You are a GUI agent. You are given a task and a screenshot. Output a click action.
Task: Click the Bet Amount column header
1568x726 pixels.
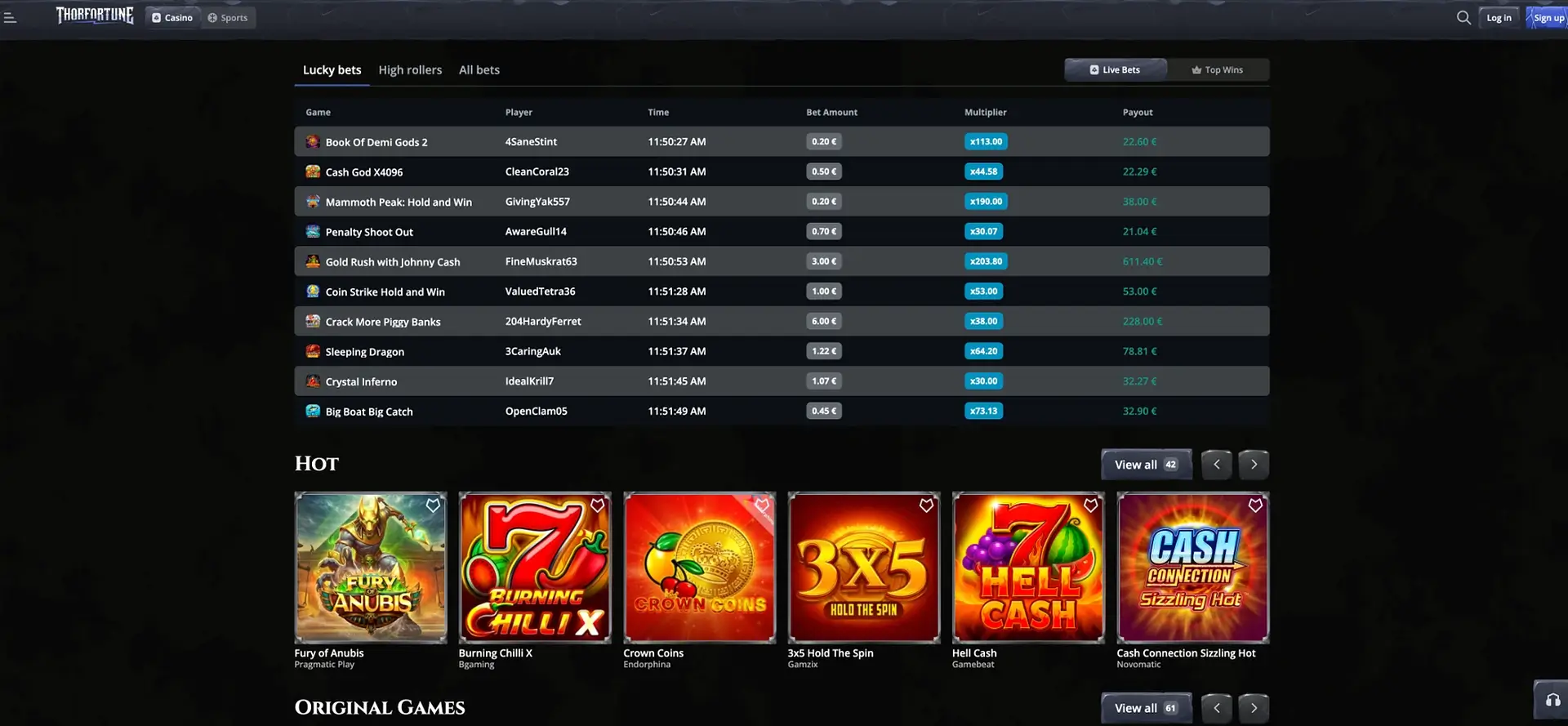(831, 113)
